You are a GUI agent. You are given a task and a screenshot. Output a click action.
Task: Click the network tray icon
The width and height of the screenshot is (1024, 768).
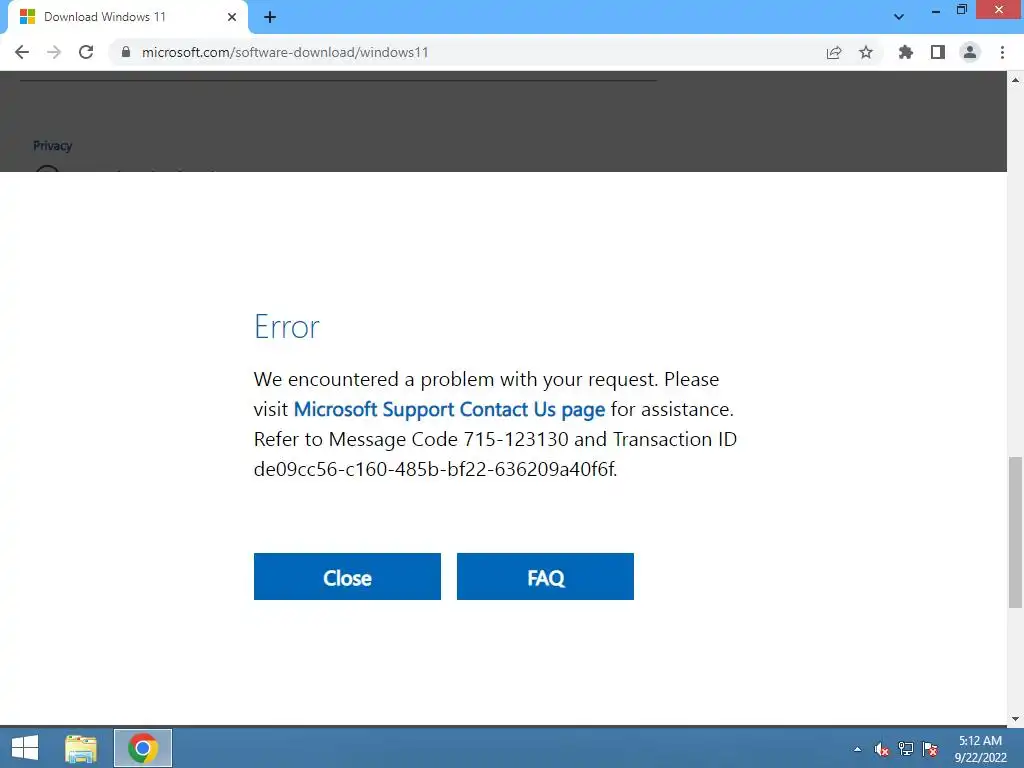(x=906, y=749)
